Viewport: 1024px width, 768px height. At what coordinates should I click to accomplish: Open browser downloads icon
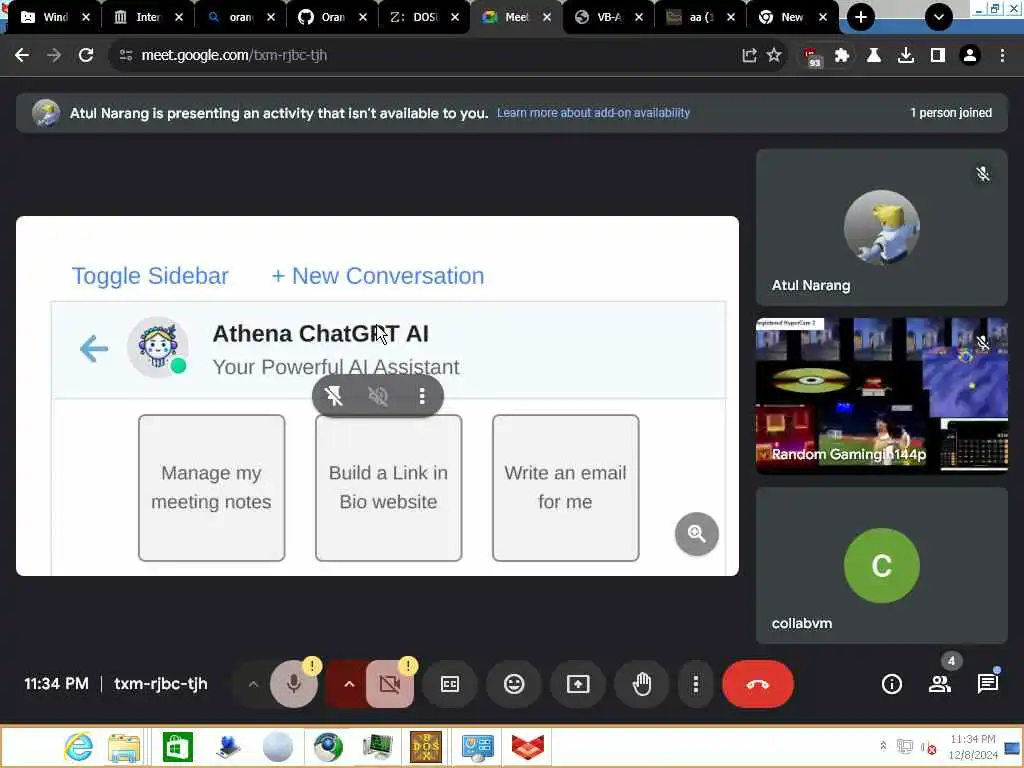(x=906, y=55)
